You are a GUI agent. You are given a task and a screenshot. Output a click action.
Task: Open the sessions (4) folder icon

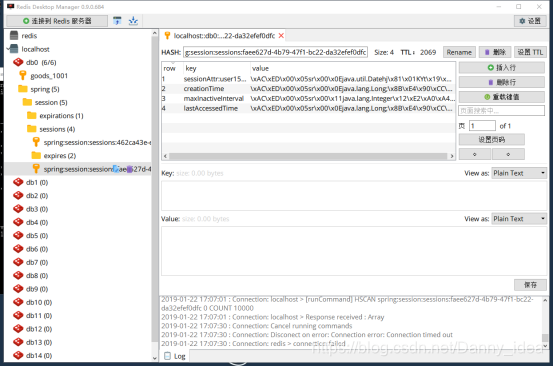tap(32, 129)
